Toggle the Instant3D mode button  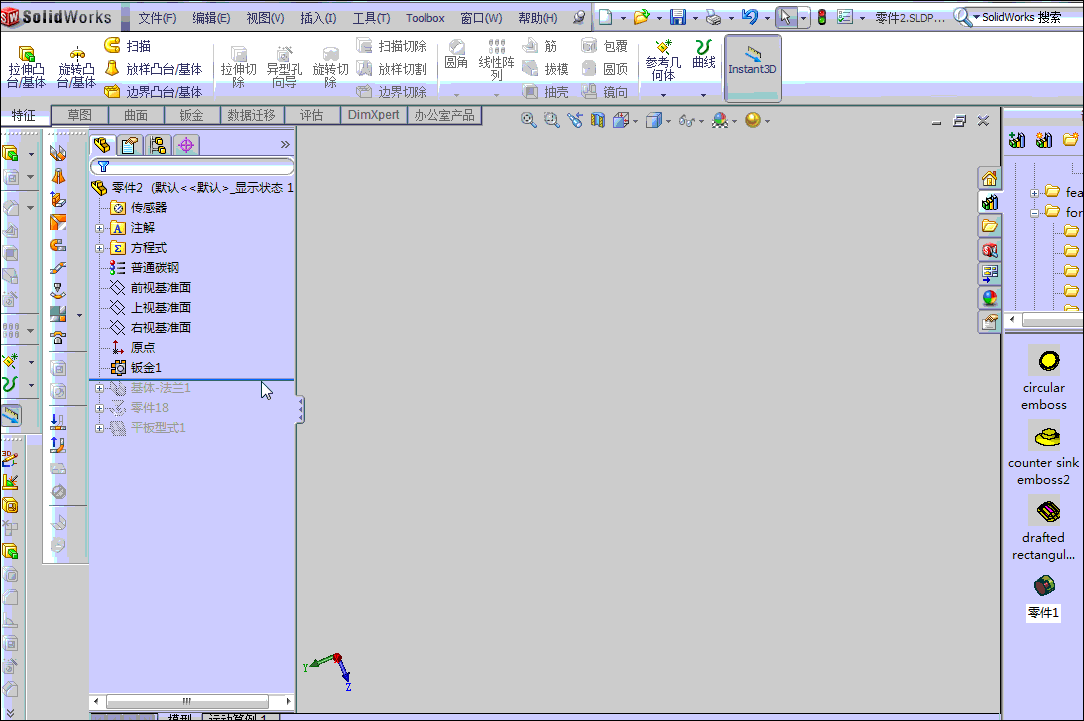point(752,68)
